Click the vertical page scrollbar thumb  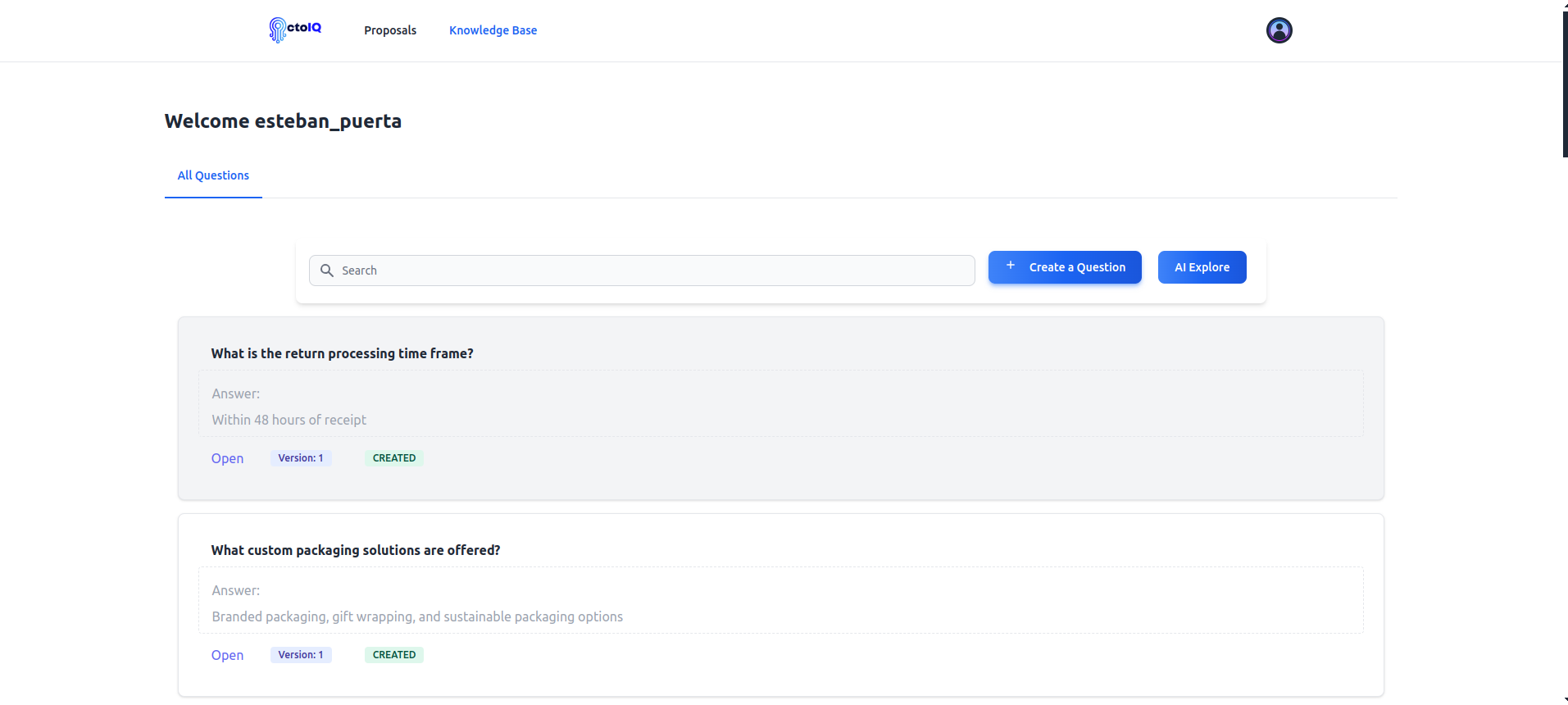tap(1565, 82)
